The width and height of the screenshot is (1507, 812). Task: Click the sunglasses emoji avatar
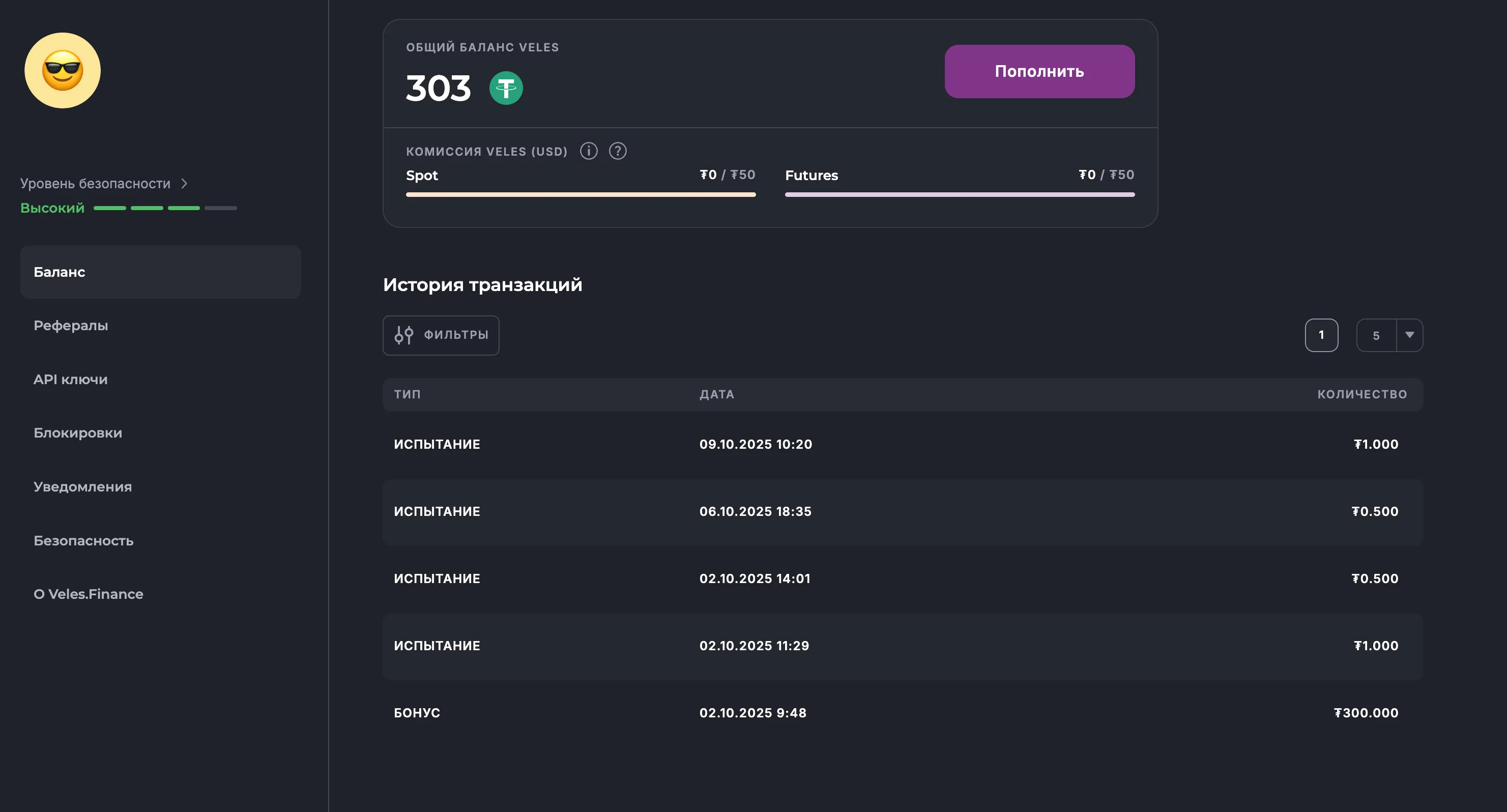click(63, 70)
